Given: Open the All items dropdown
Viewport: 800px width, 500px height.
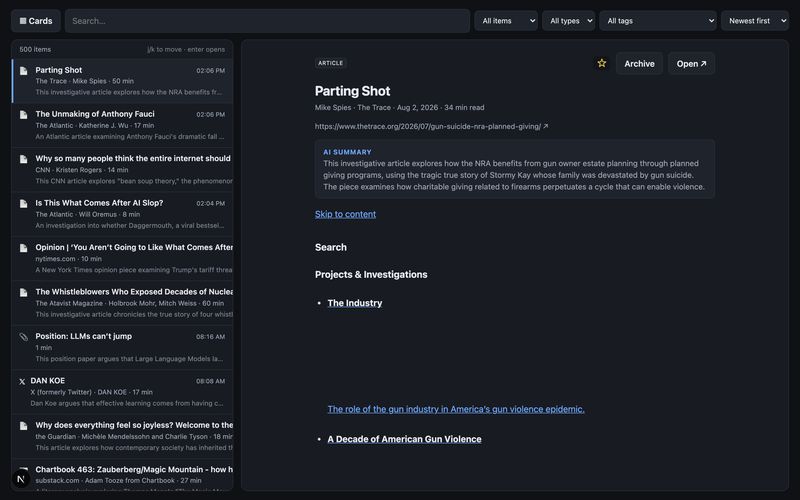Looking at the screenshot, I should [506, 21].
